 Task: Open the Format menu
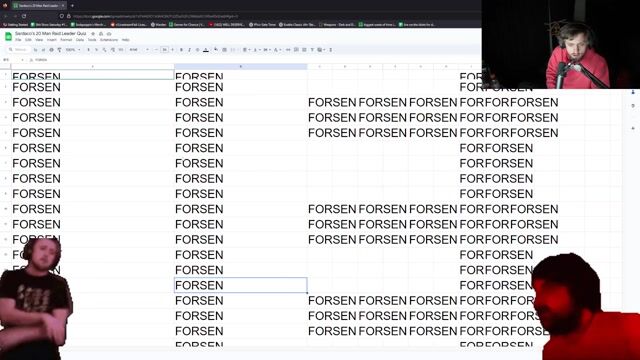[66, 40]
